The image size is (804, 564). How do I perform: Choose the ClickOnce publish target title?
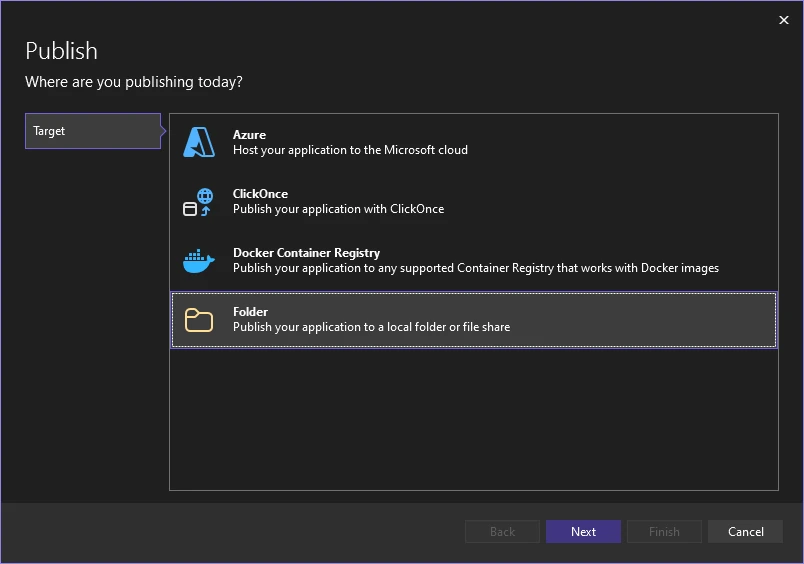pos(260,194)
